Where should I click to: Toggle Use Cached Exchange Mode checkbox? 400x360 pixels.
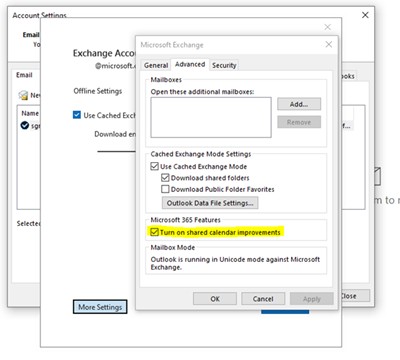154,166
